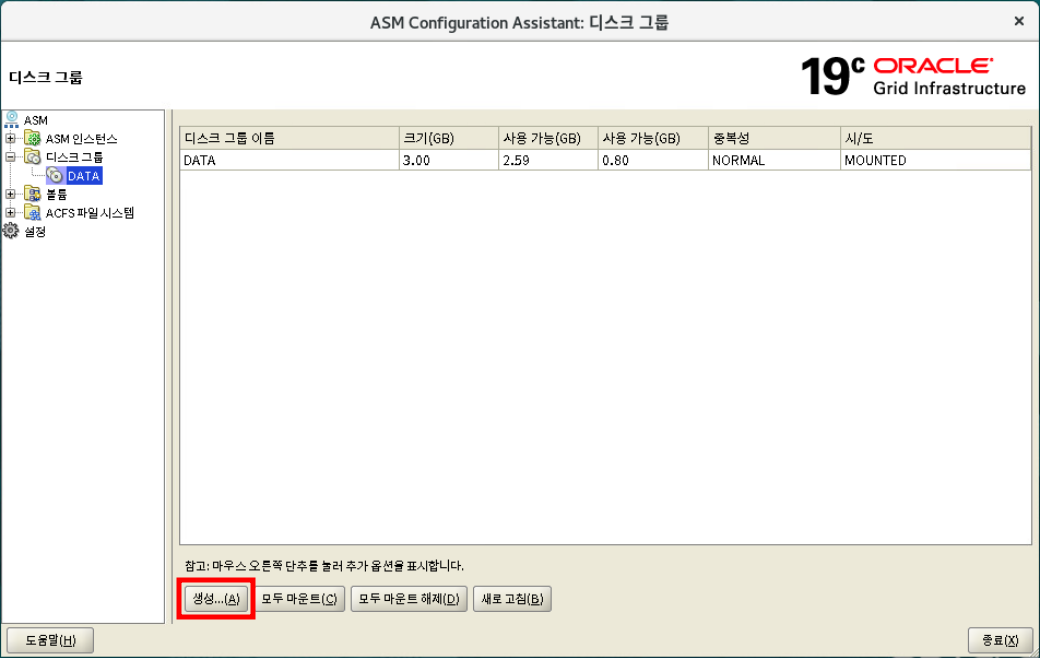Click the ACFS 파일 시스템 folder icon
Viewport: 1040px width, 658px height.
(x=32, y=212)
